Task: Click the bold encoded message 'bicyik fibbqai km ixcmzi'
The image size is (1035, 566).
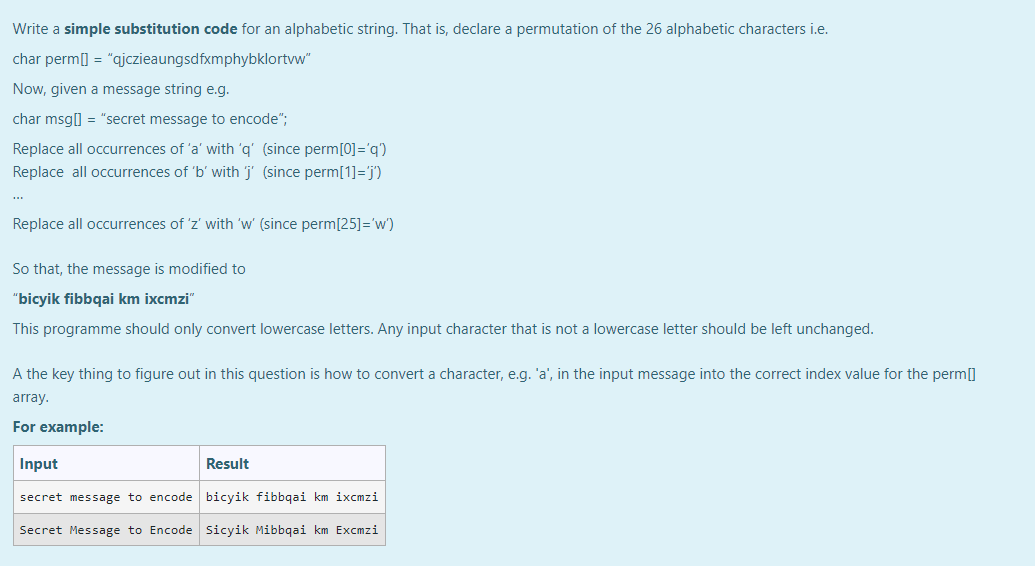Action: 104,299
